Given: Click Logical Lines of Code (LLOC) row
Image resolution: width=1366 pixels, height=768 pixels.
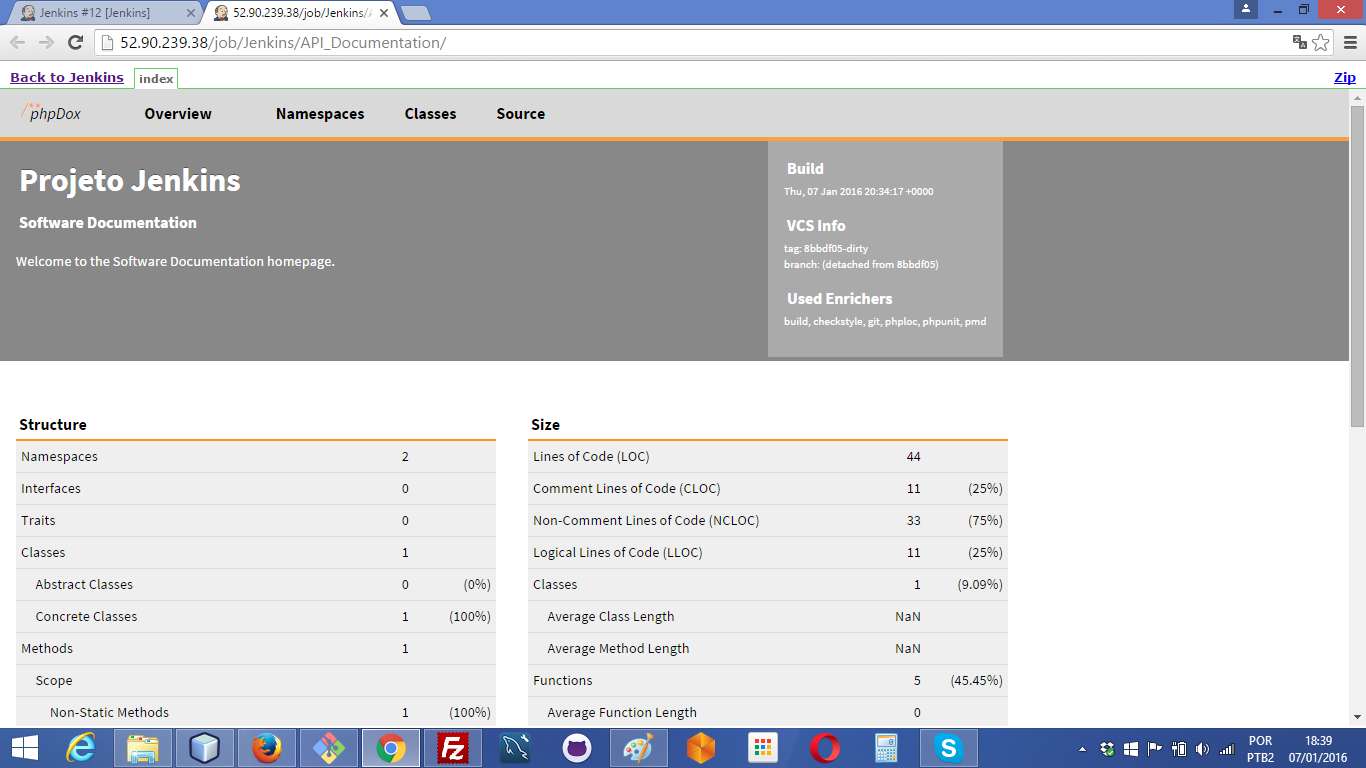Looking at the screenshot, I should click(768, 553).
